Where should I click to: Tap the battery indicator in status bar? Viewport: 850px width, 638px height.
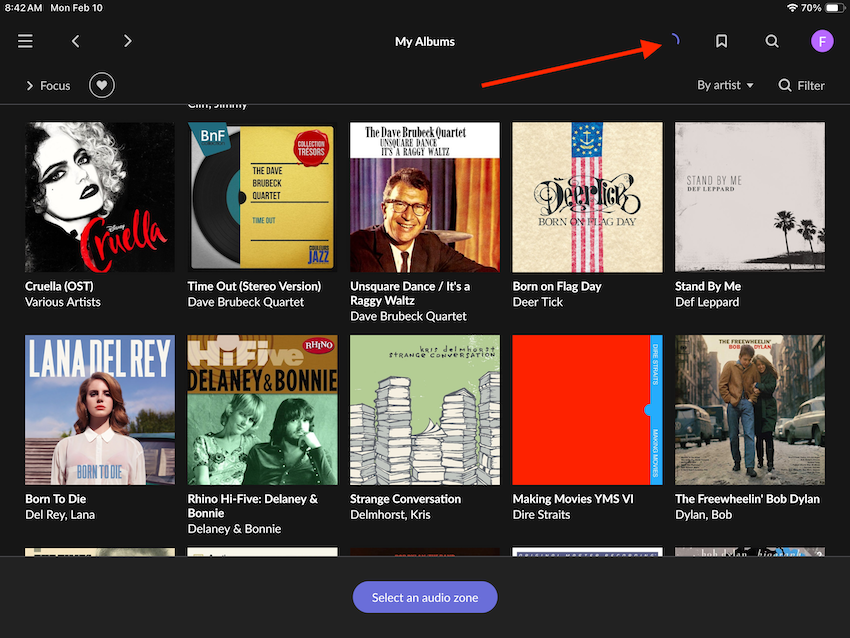pos(834,8)
